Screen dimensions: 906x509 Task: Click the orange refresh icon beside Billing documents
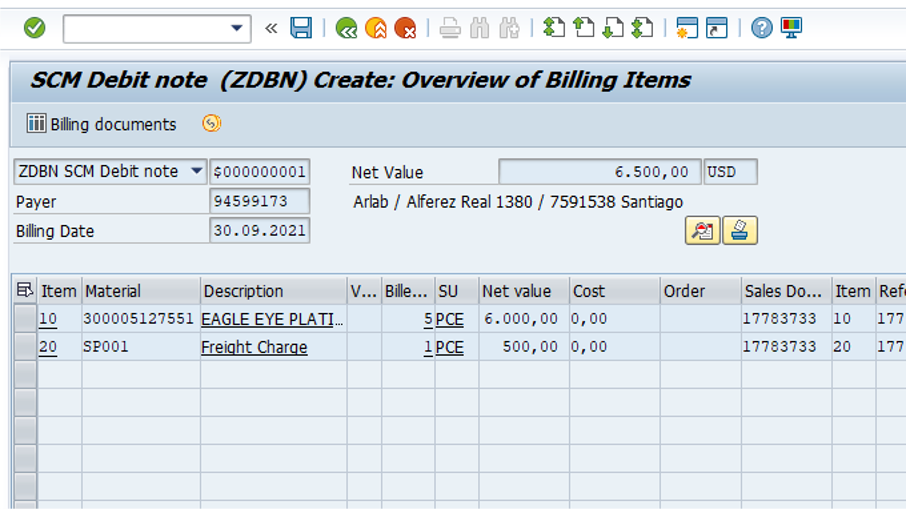211,123
